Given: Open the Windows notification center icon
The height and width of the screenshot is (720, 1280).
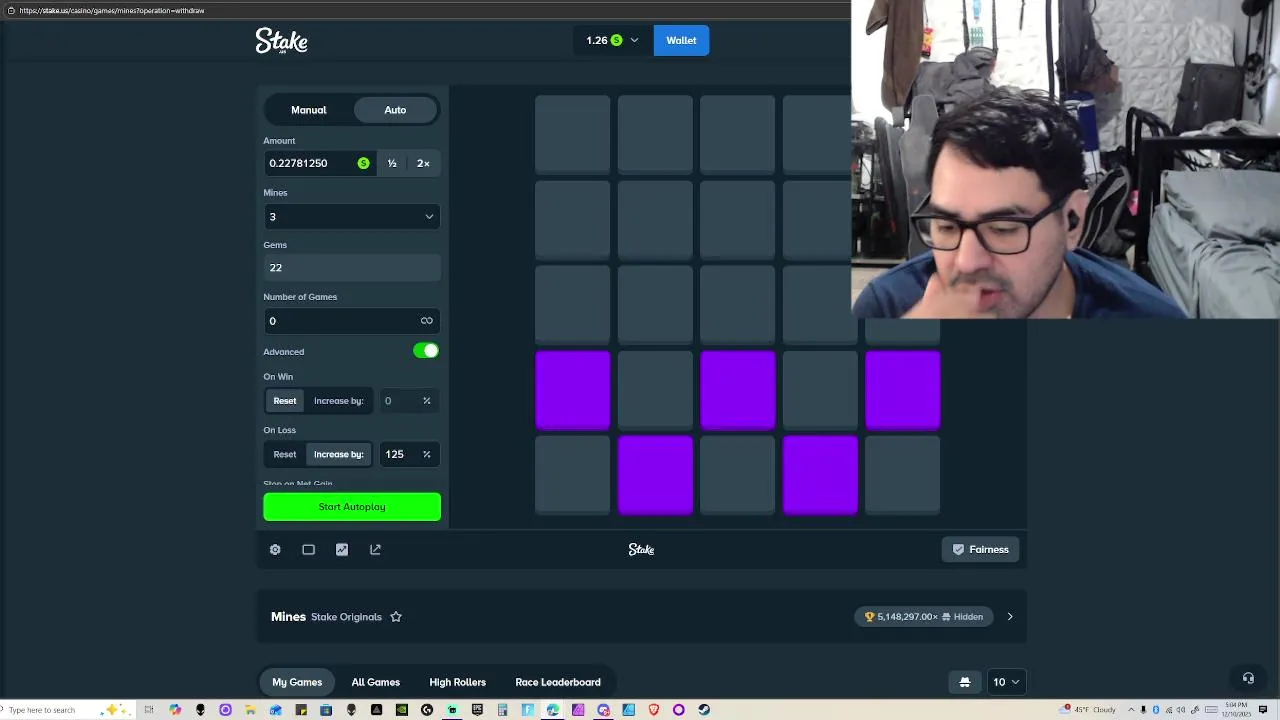Looking at the screenshot, I should point(1263,709).
